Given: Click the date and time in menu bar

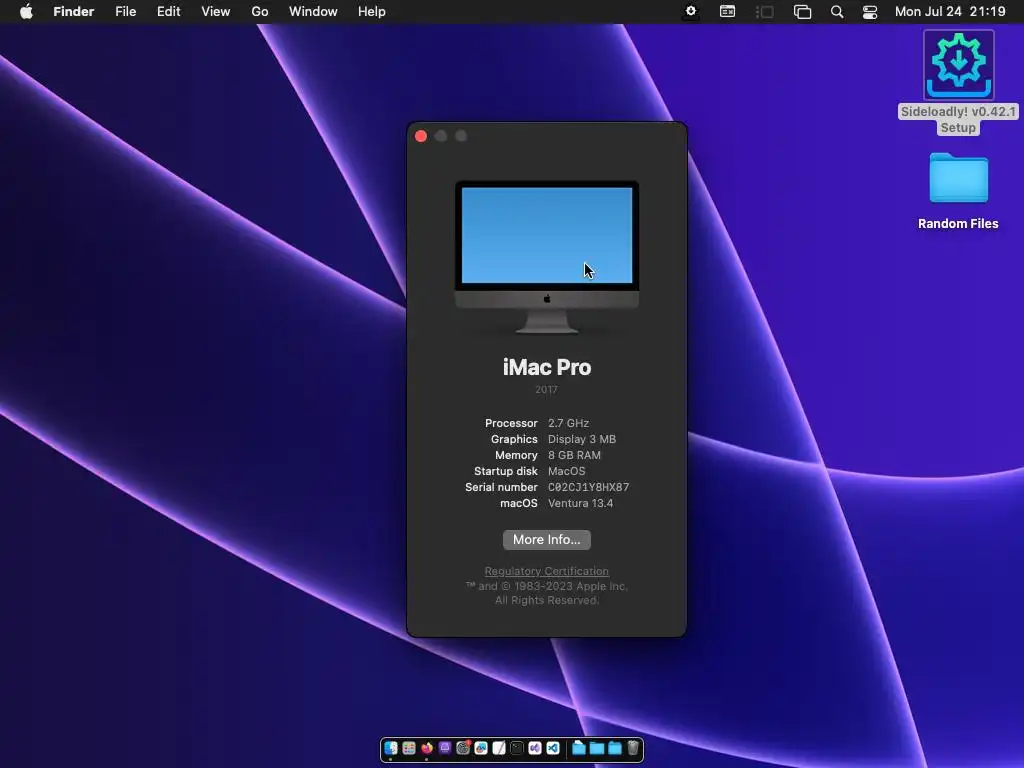Looking at the screenshot, I should pos(950,12).
